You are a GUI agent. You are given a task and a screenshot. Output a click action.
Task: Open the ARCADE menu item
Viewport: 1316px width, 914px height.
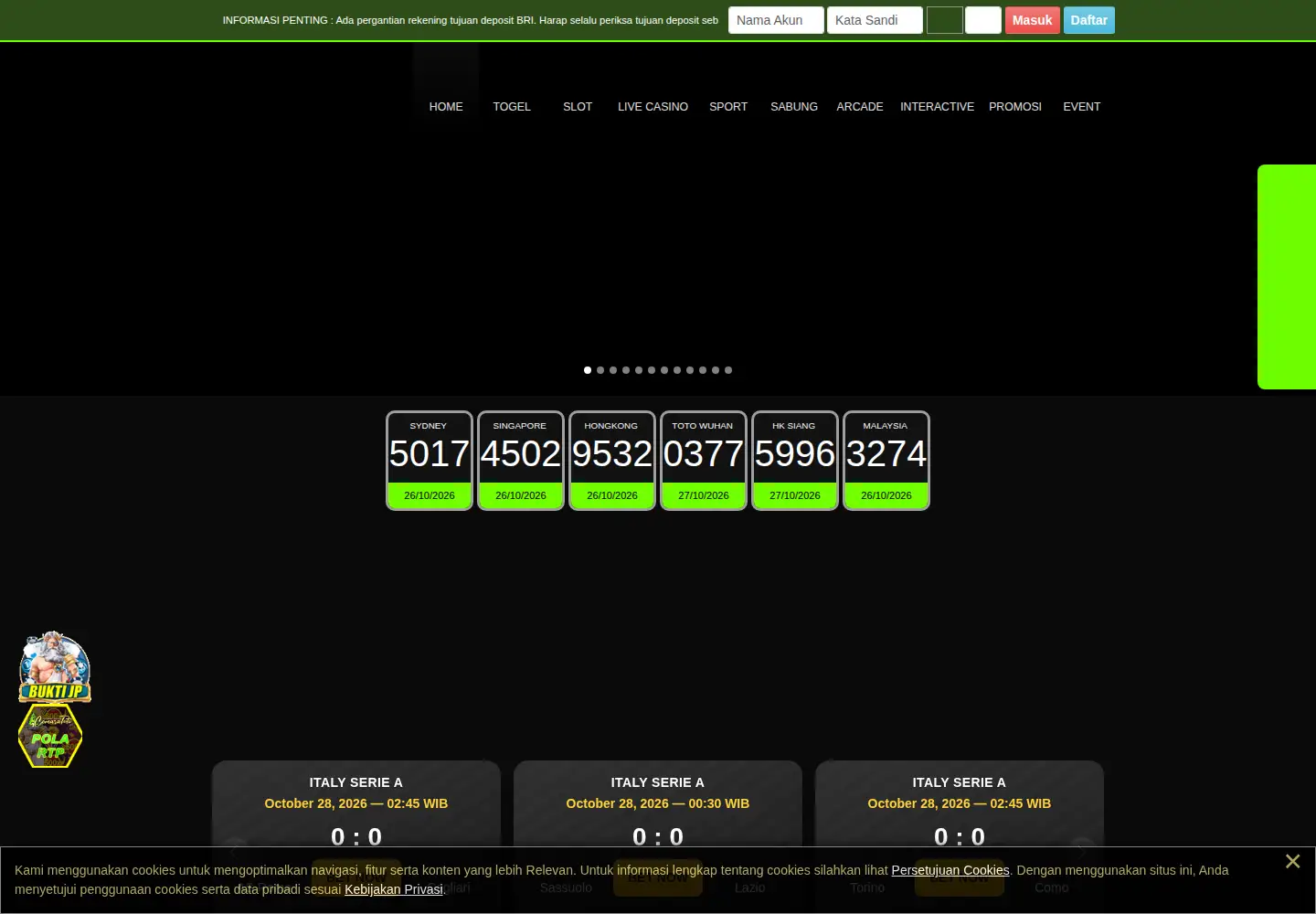point(860,107)
